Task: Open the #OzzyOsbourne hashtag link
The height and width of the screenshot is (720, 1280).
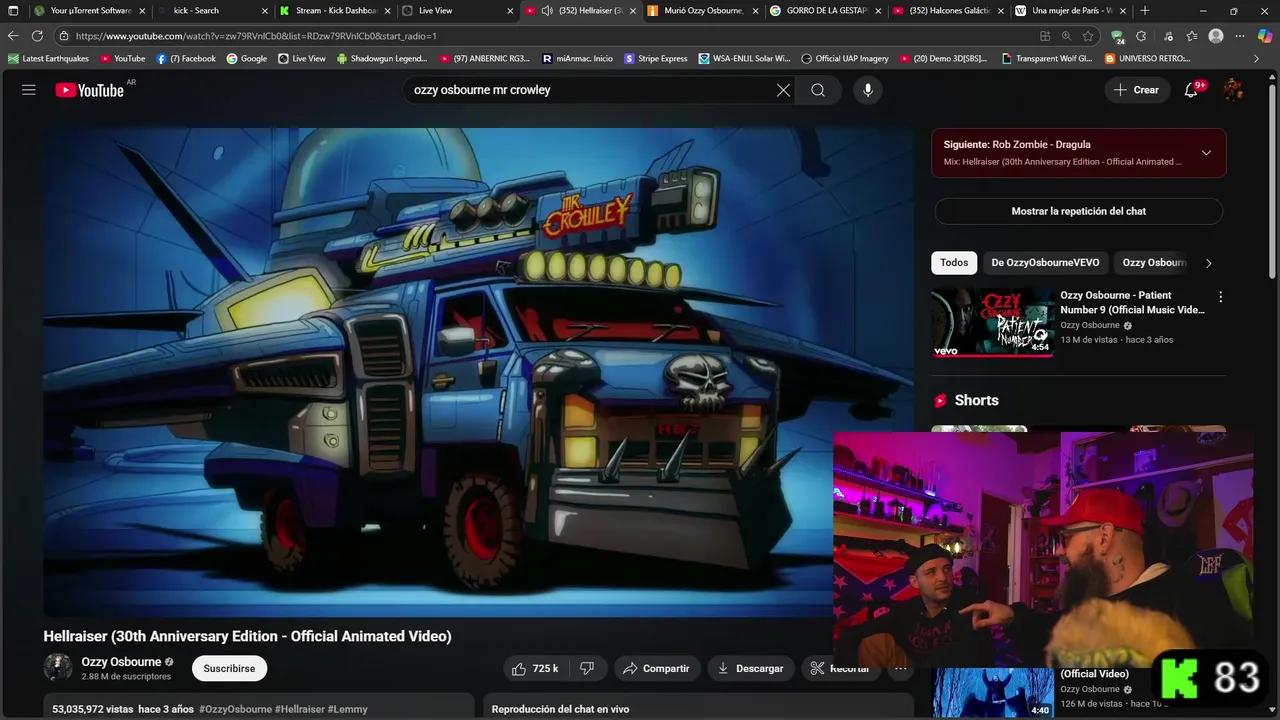Action: point(235,709)
